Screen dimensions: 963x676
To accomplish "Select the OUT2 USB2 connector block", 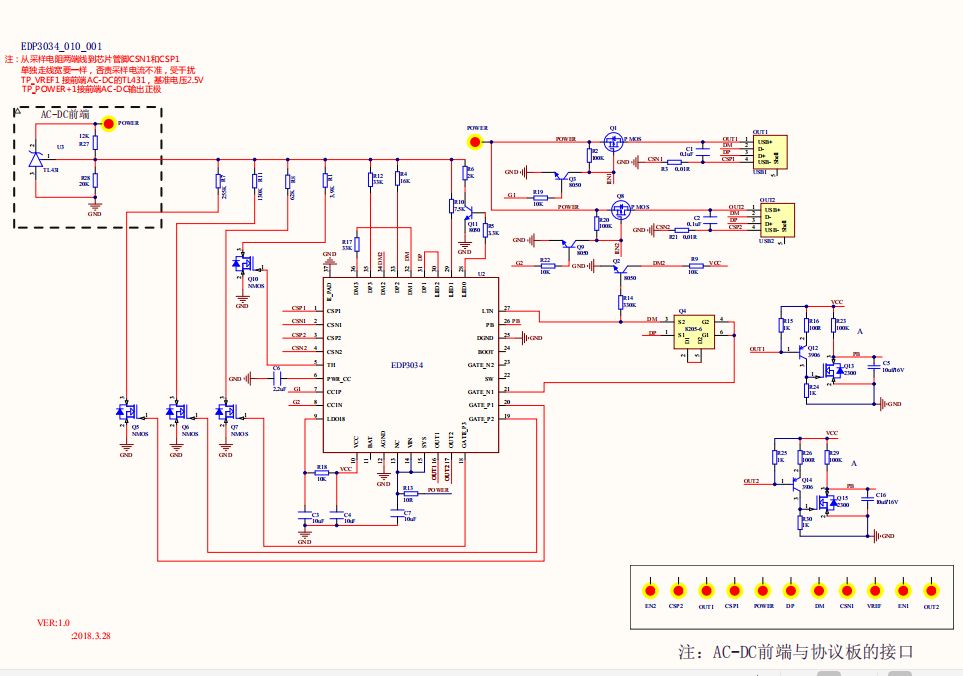I will click(772, 220).
